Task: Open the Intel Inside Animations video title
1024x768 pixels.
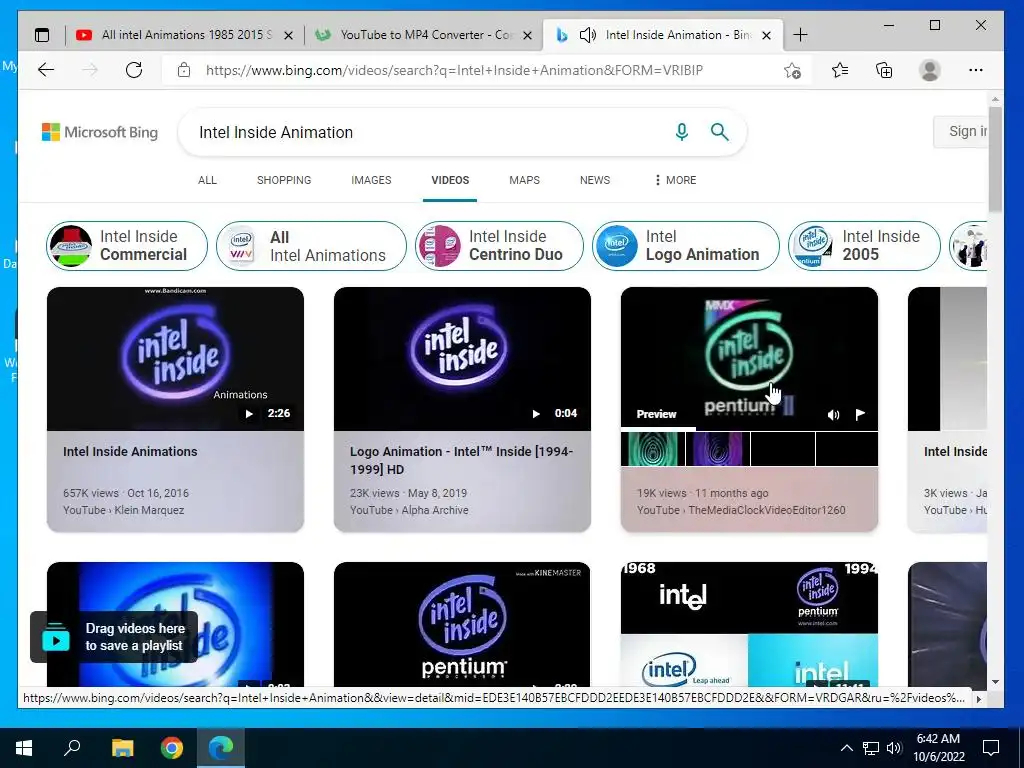Action: [130, 451]
